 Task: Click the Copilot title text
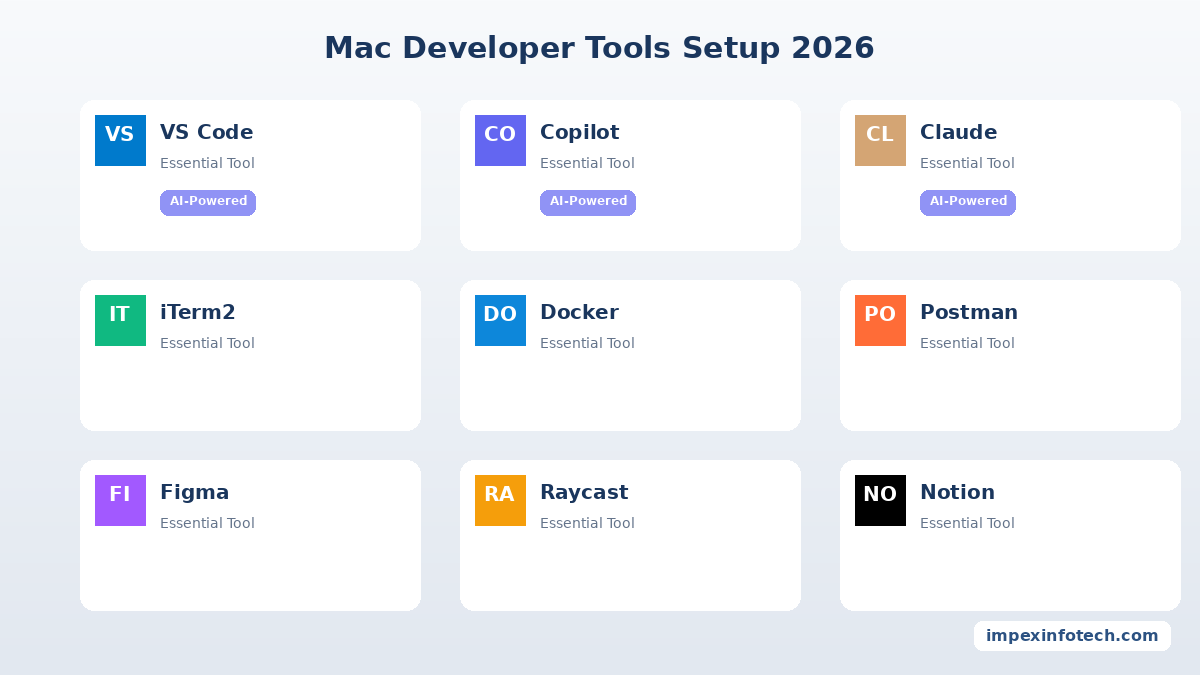click(580, 132)
